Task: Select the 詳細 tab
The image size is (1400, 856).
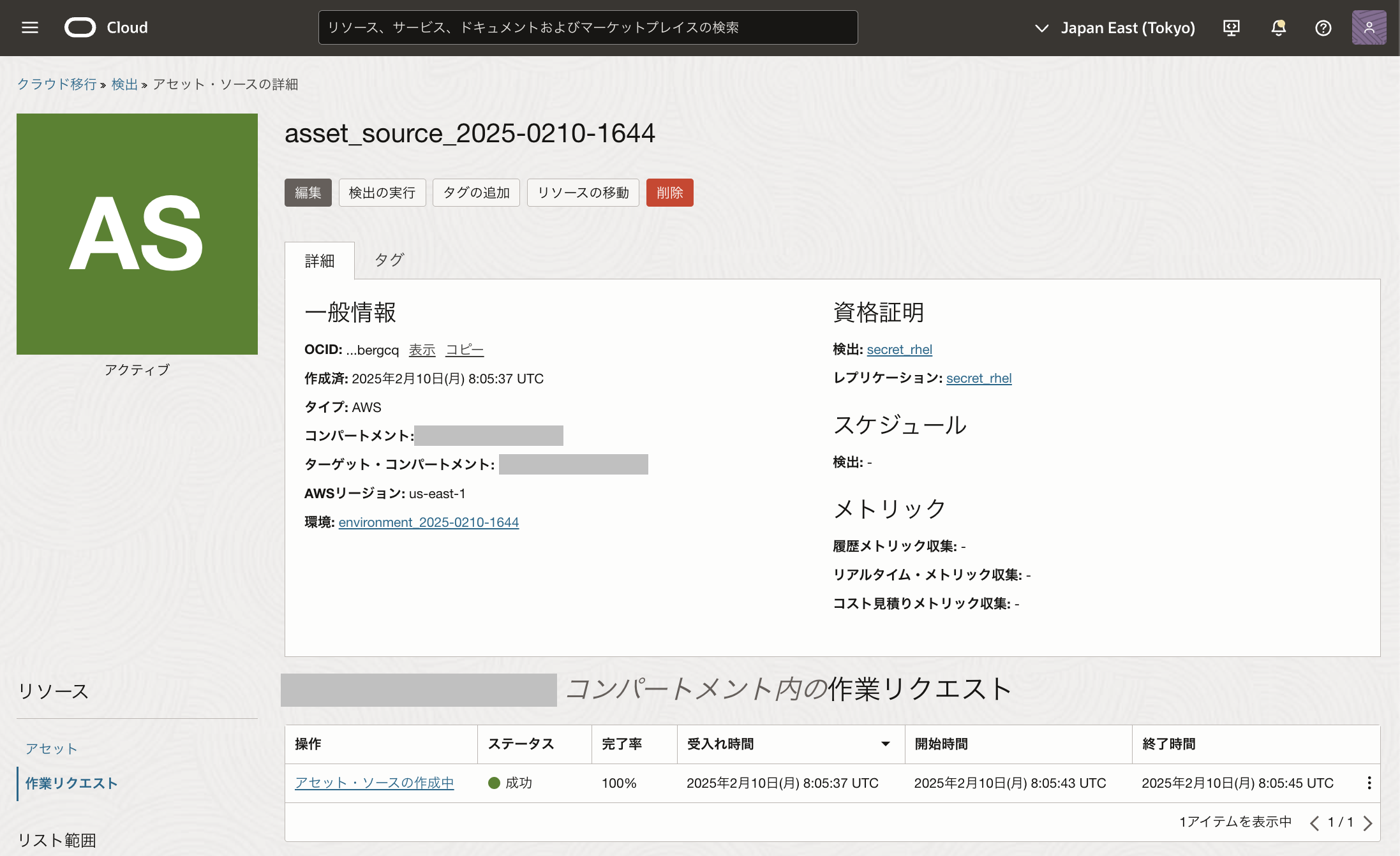Action: (x=320, y=261)
